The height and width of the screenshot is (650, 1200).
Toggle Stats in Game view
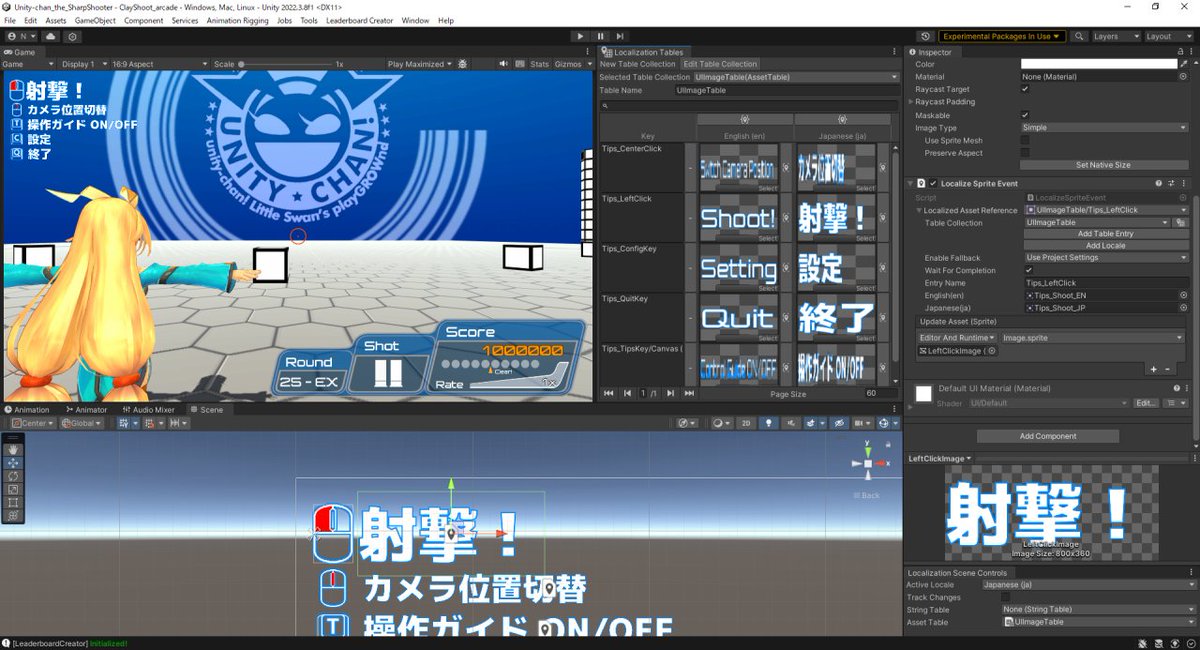pos(540,64)
